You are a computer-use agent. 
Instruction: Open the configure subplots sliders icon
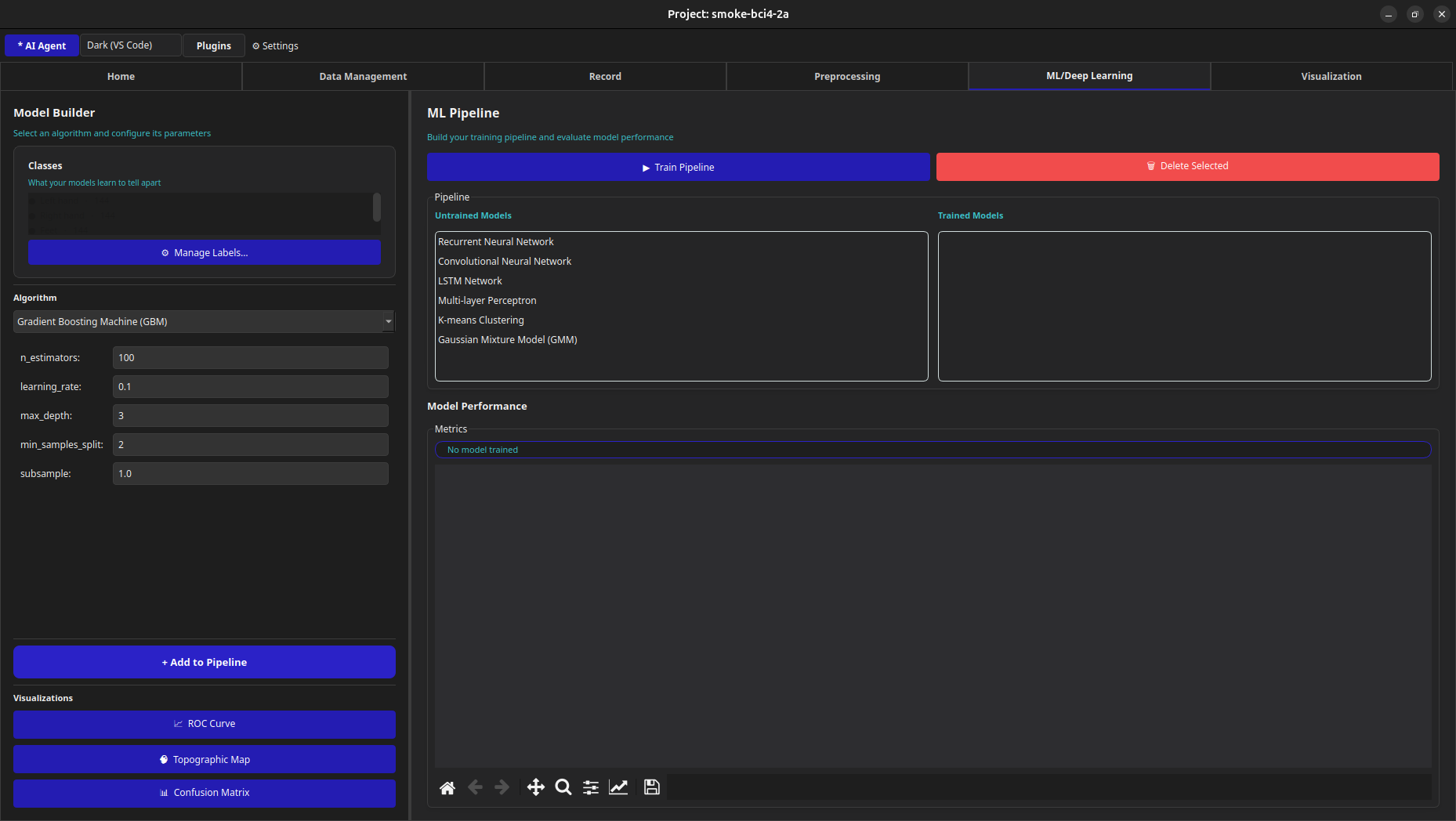pyautogui.click(x=591, y=787)
